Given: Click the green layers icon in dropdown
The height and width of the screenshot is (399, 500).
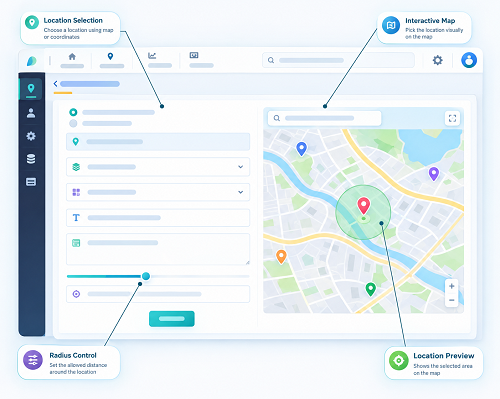Looking at the screenshot, I should tap(76, 167).
